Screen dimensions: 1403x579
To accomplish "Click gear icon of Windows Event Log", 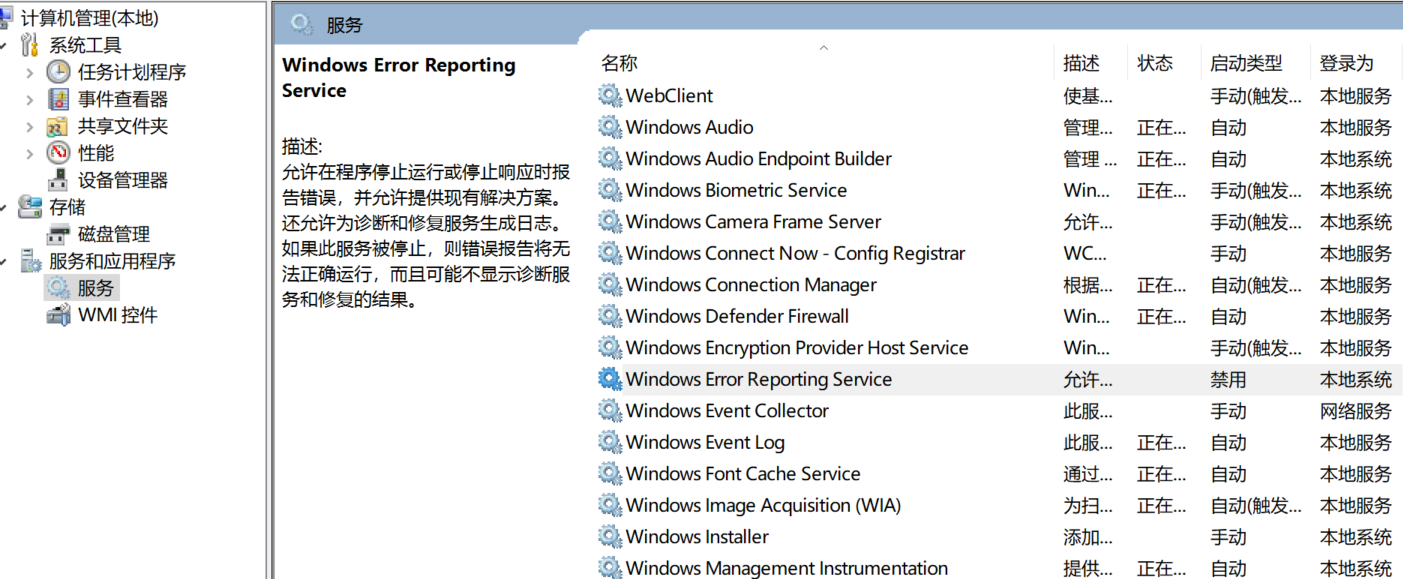I will coord(610,442).
